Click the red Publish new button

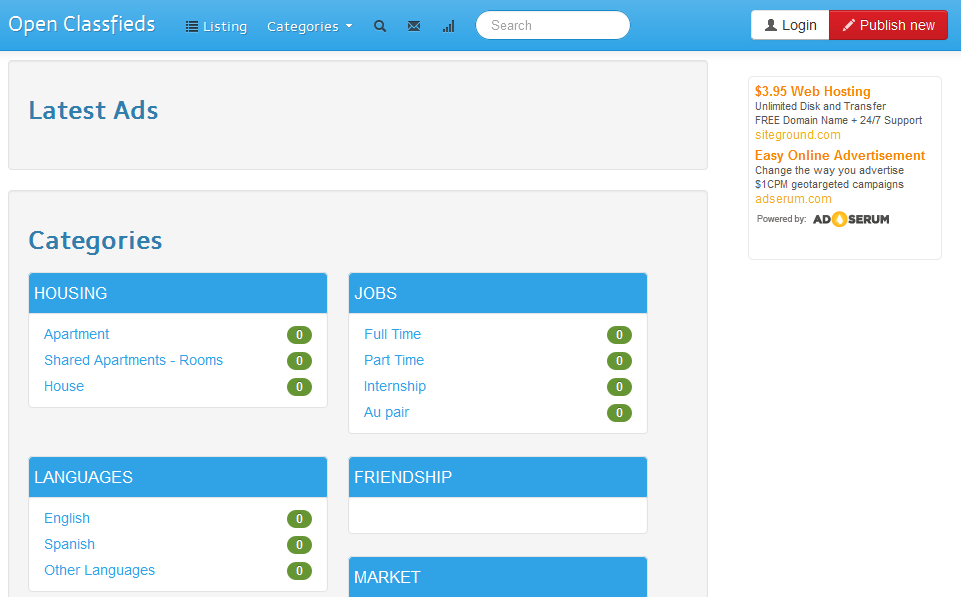(x=888, y=25)
